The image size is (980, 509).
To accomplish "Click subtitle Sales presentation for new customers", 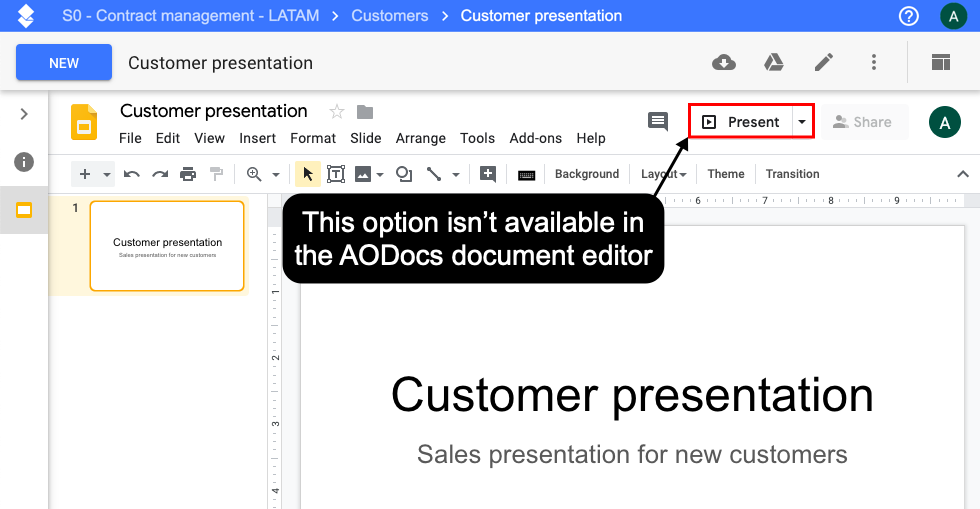I will (x=632, y=455).
